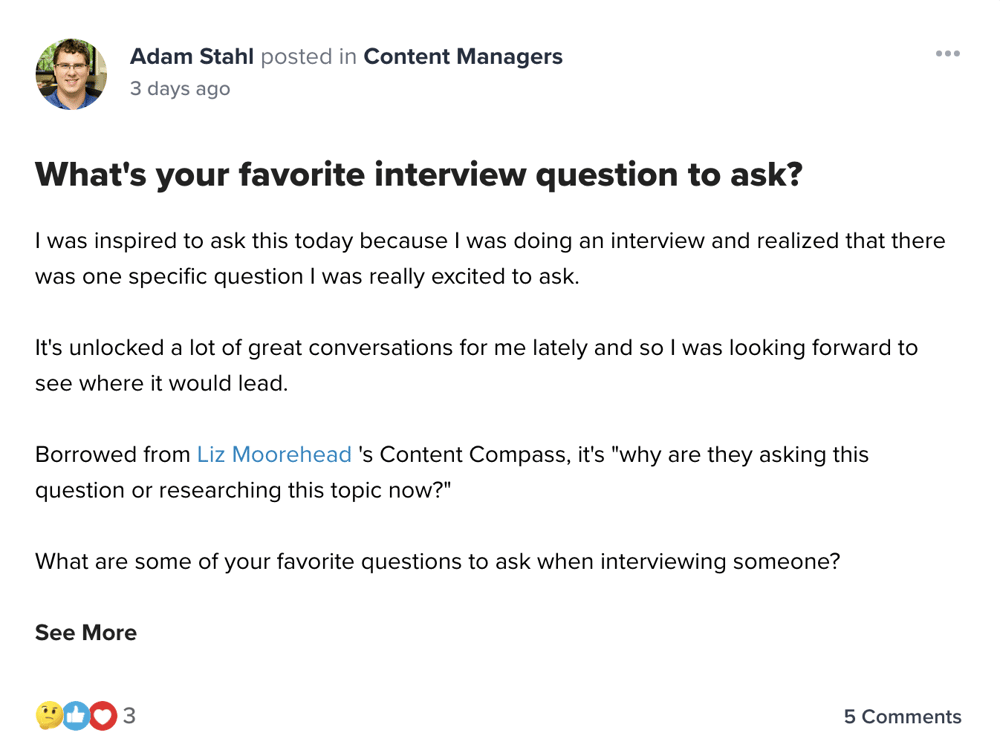This screenshot has width=1000, height=753.
Task: Open the three-dot post options menu
Action: pyautogui.click(x=947, y=54)
